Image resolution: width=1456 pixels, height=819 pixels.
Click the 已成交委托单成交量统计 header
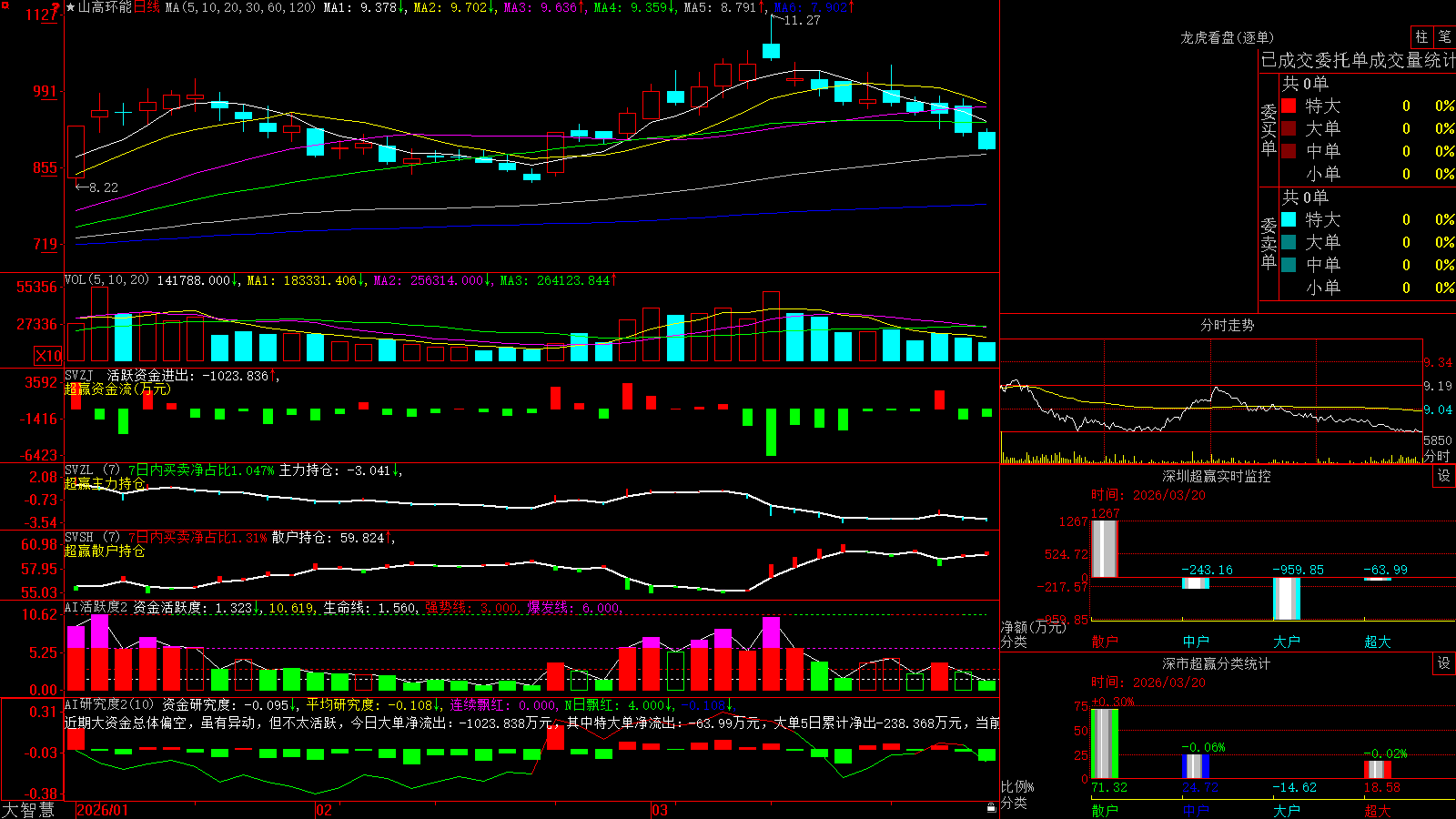point(1358,60)
